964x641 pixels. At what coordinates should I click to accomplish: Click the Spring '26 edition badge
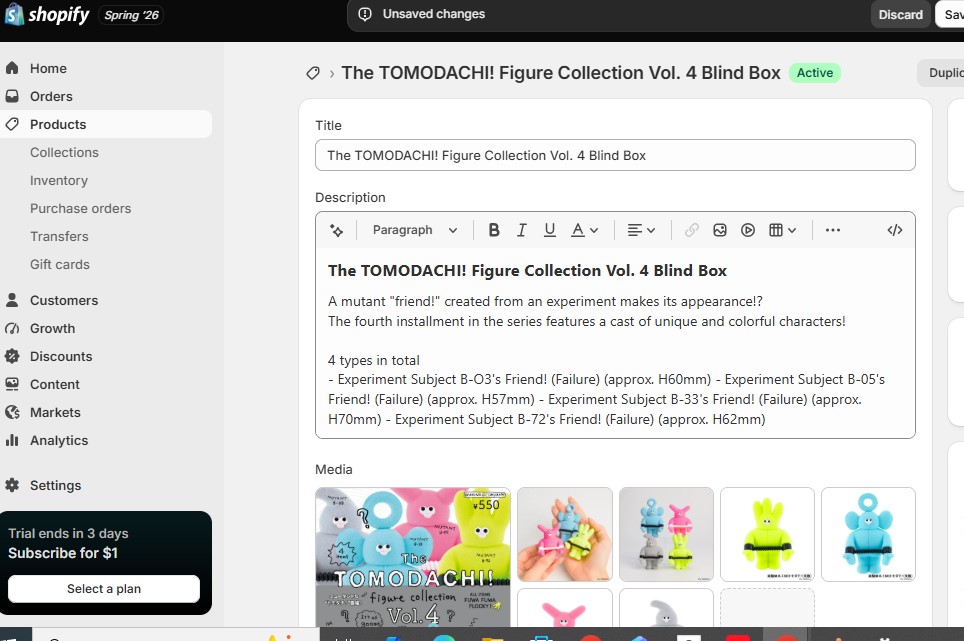click(x=131, y=15)
